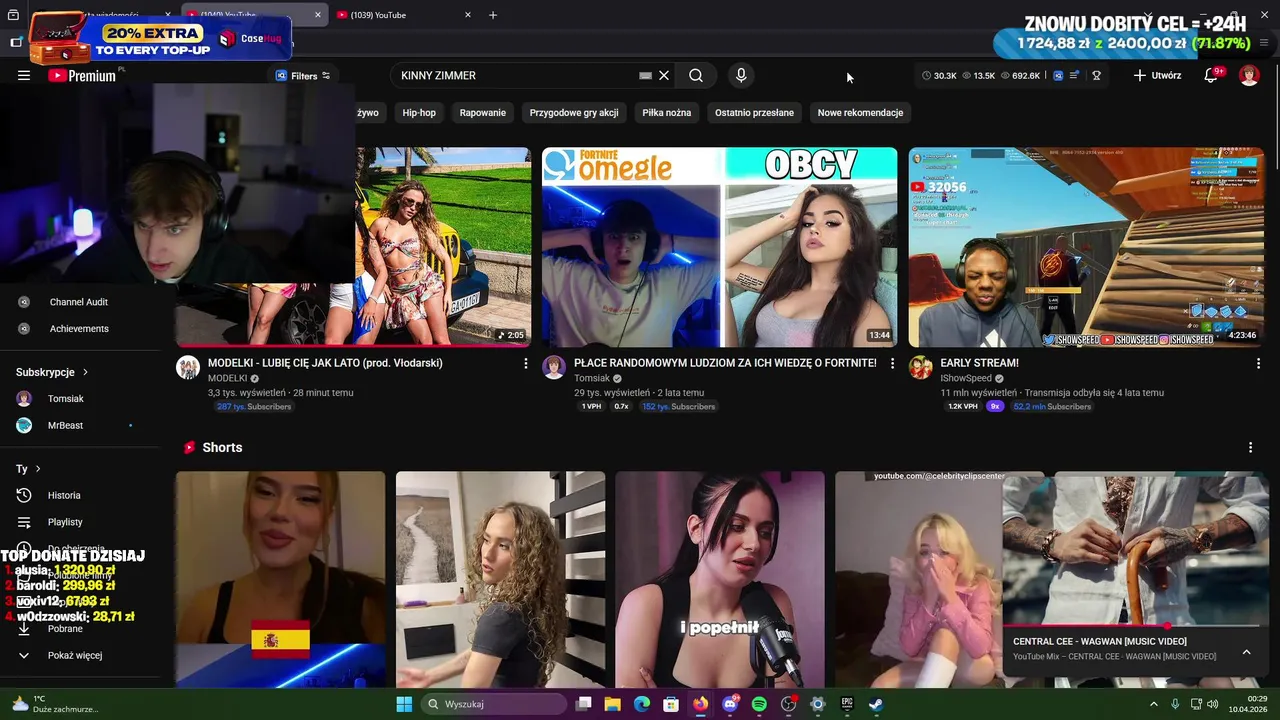Open the IShowSpeed channel name link
This screenshot has width=1280, height=720.
pos(966,379)
